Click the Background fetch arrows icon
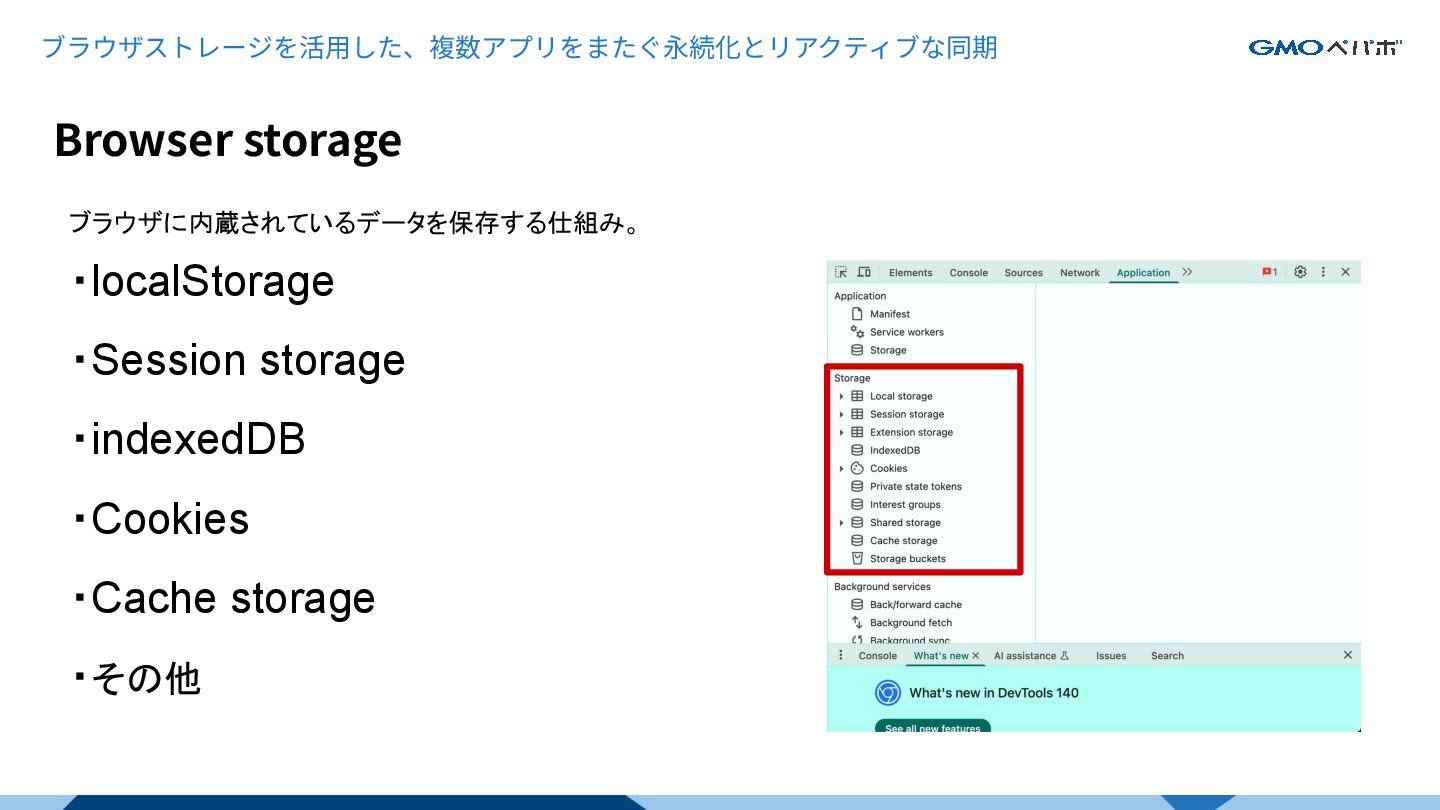The image size is (1440, 810). coord(857,622)
